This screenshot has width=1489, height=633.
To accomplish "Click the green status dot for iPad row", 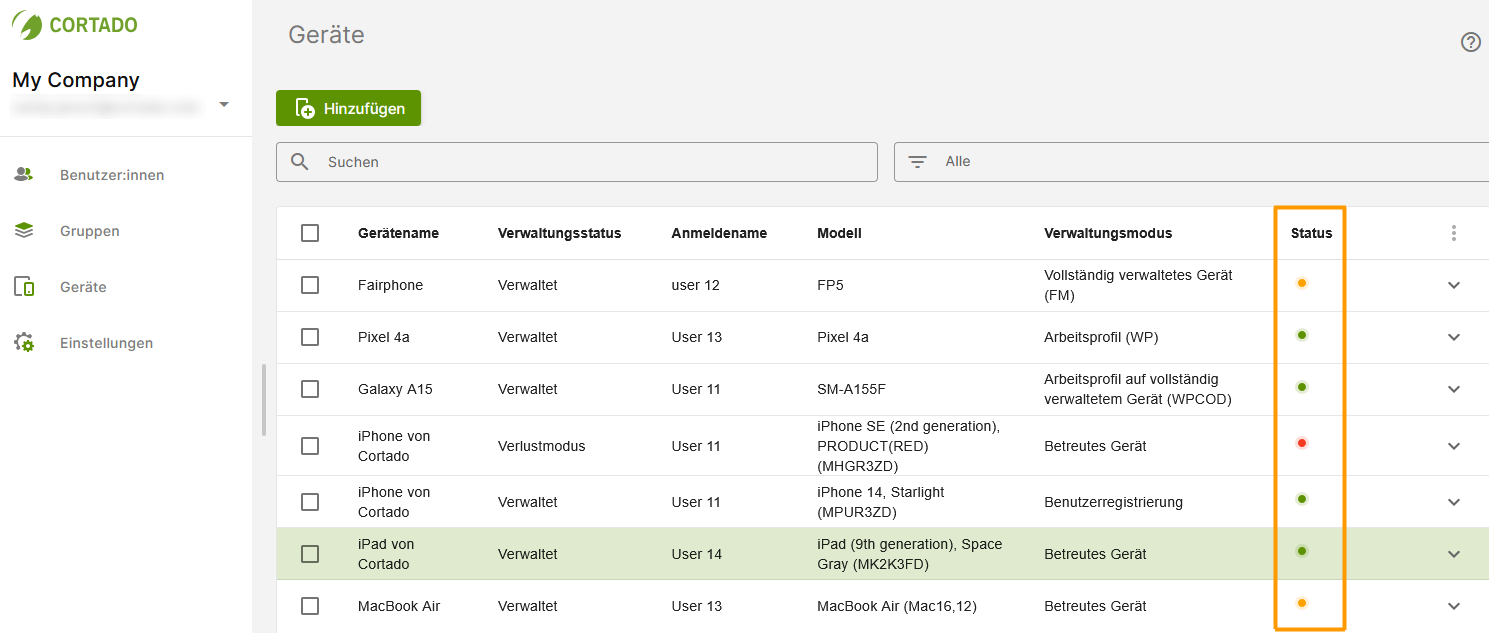I will click(1301, 551).
